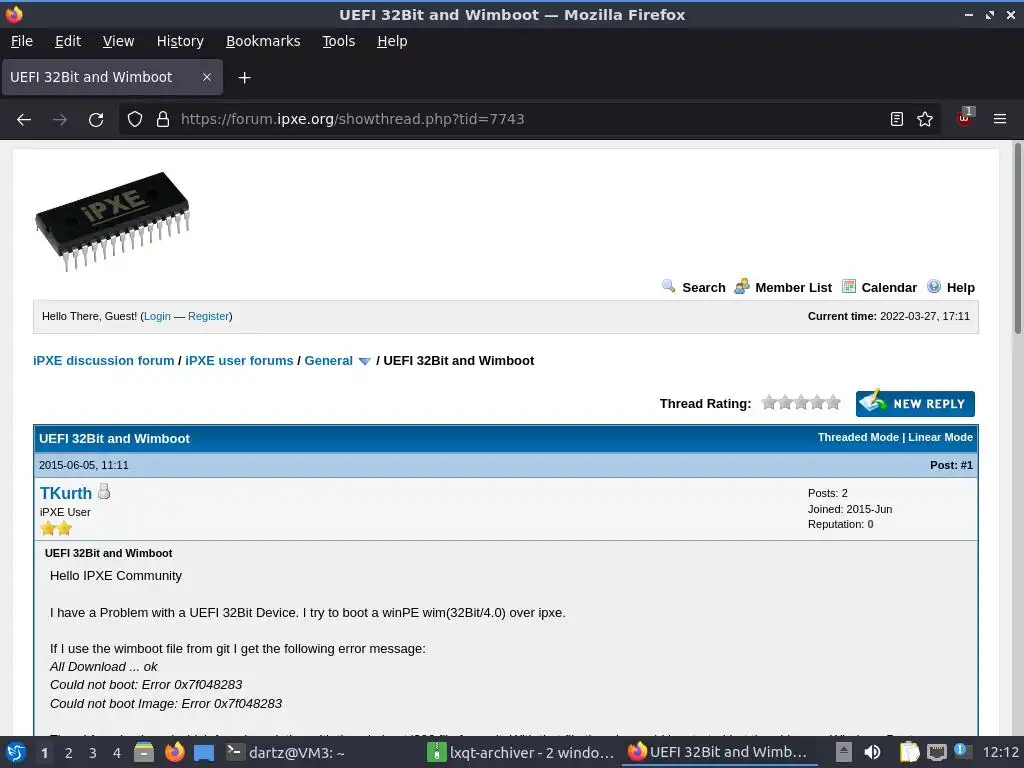Launch Firefox from the taskbar quick launch

click(174, 752)
